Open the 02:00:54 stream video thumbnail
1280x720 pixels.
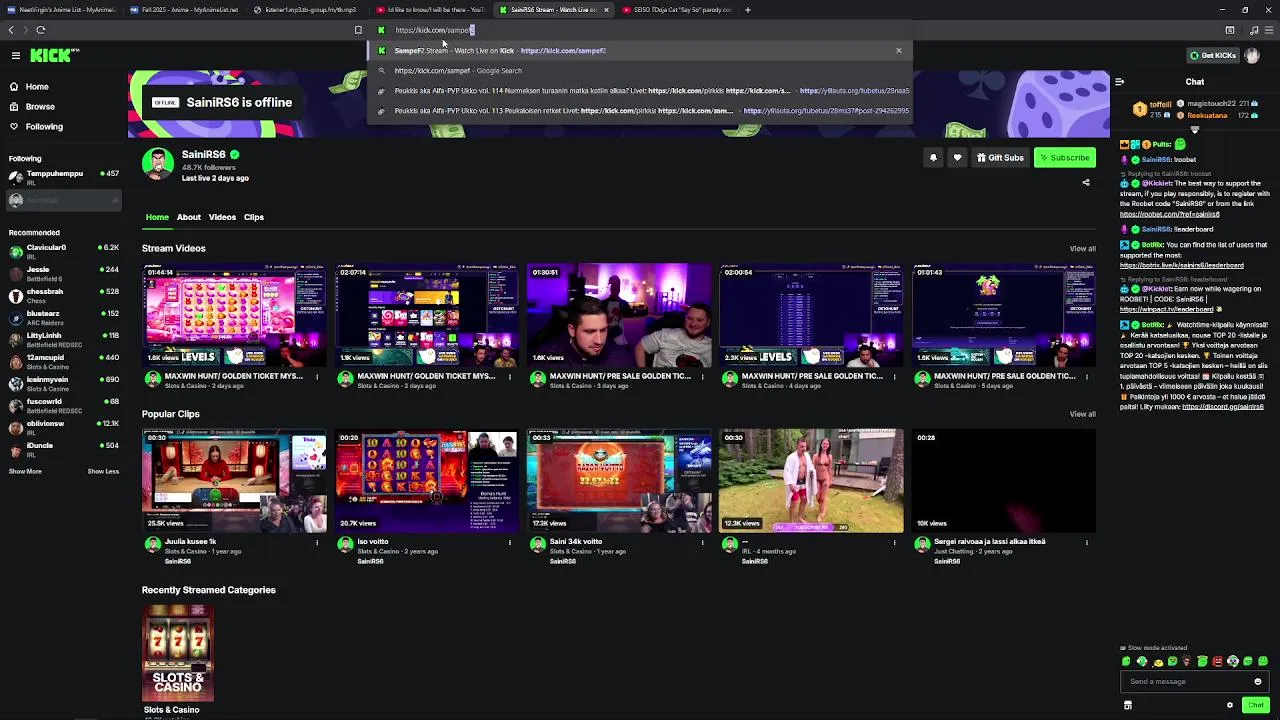[x=811, y=316]
